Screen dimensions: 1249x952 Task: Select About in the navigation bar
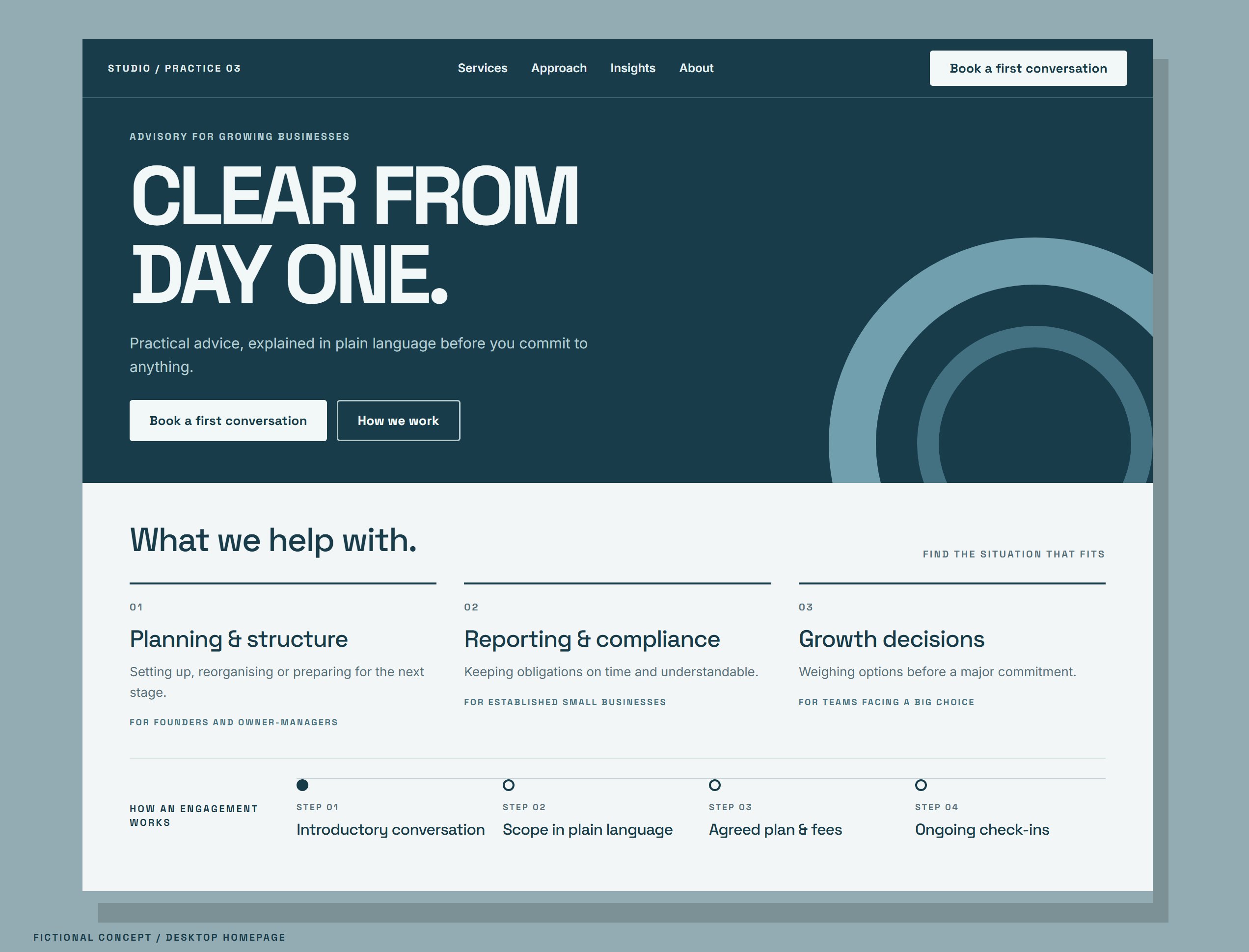pyautogui.click(x=696, y=68)
